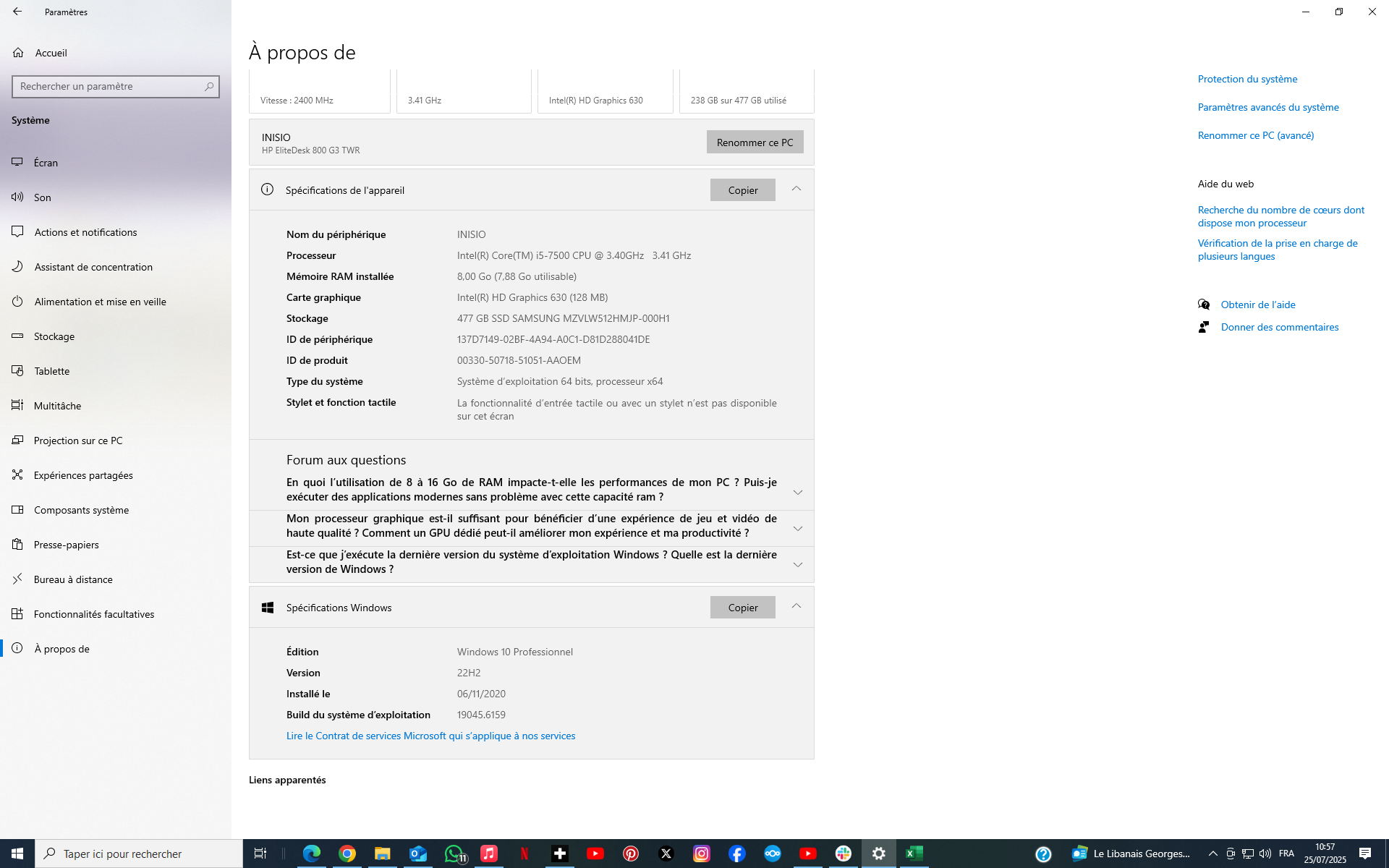Select Presse-papiers in sidebar
Screen dimensions: 1389x868
(x=66, y=545)
